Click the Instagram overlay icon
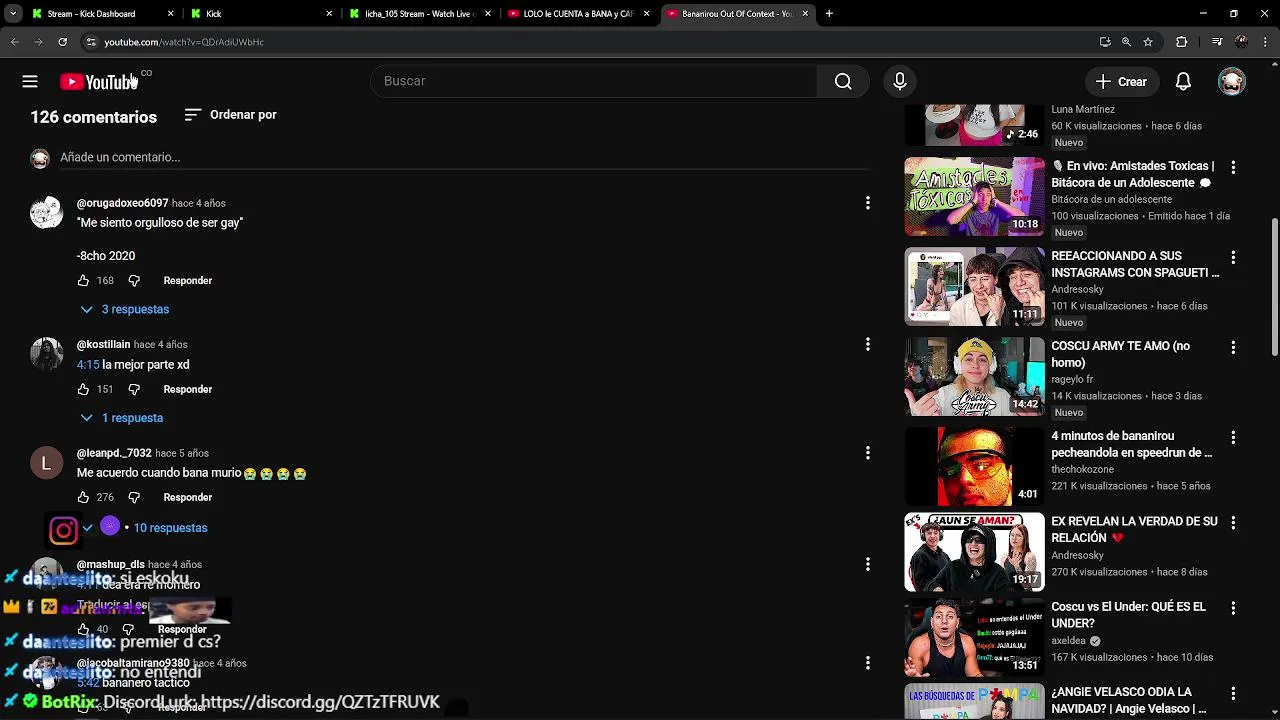Viewport: 1280px width, 720px height. tap(63, 531)
